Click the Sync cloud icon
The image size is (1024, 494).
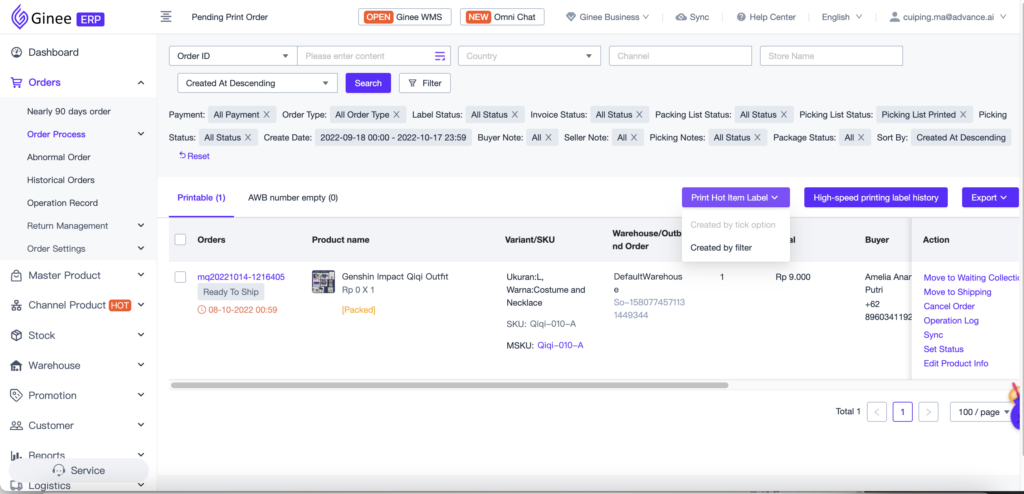tap(681, 17)
